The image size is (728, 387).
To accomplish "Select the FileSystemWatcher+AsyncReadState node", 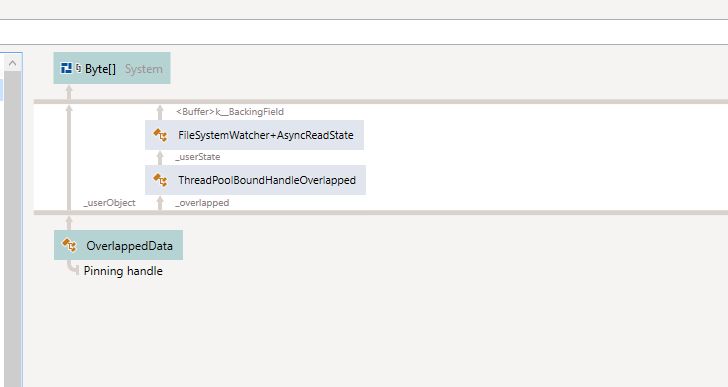I will point(254,135).
